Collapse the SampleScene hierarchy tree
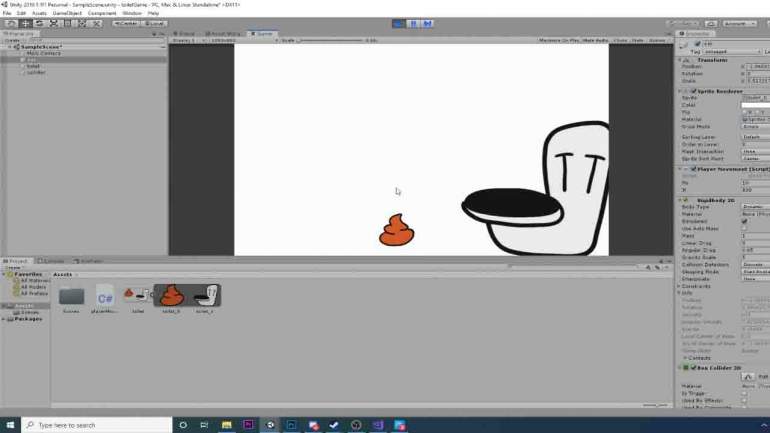 [10, 47]
